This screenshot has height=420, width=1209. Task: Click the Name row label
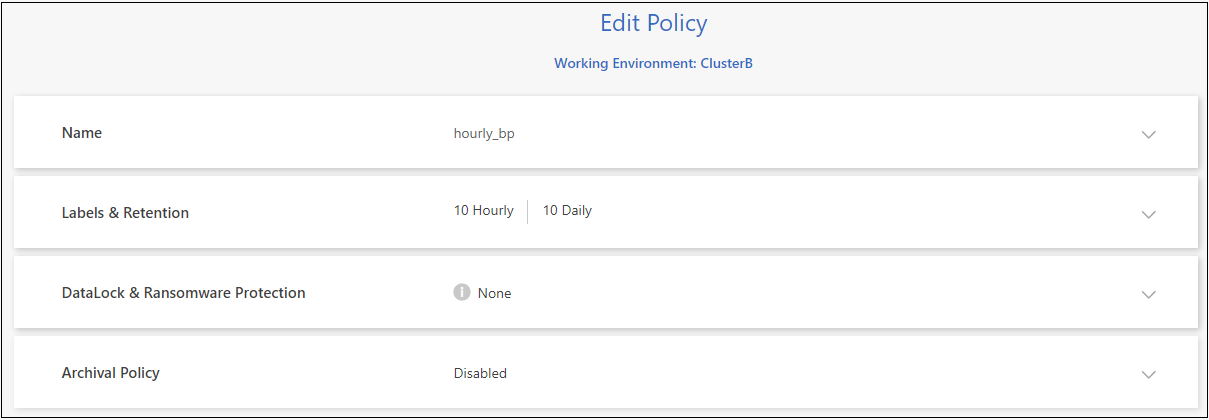pyautogui.click(x=82, y=133)
